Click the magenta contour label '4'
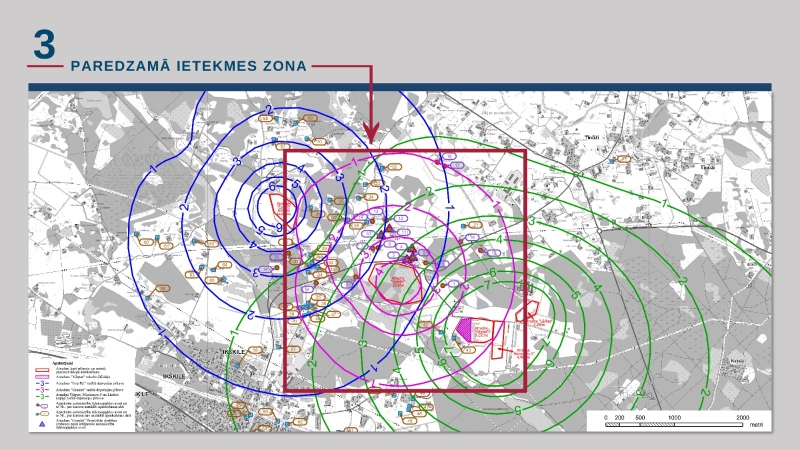 click(x=378, y=272)
